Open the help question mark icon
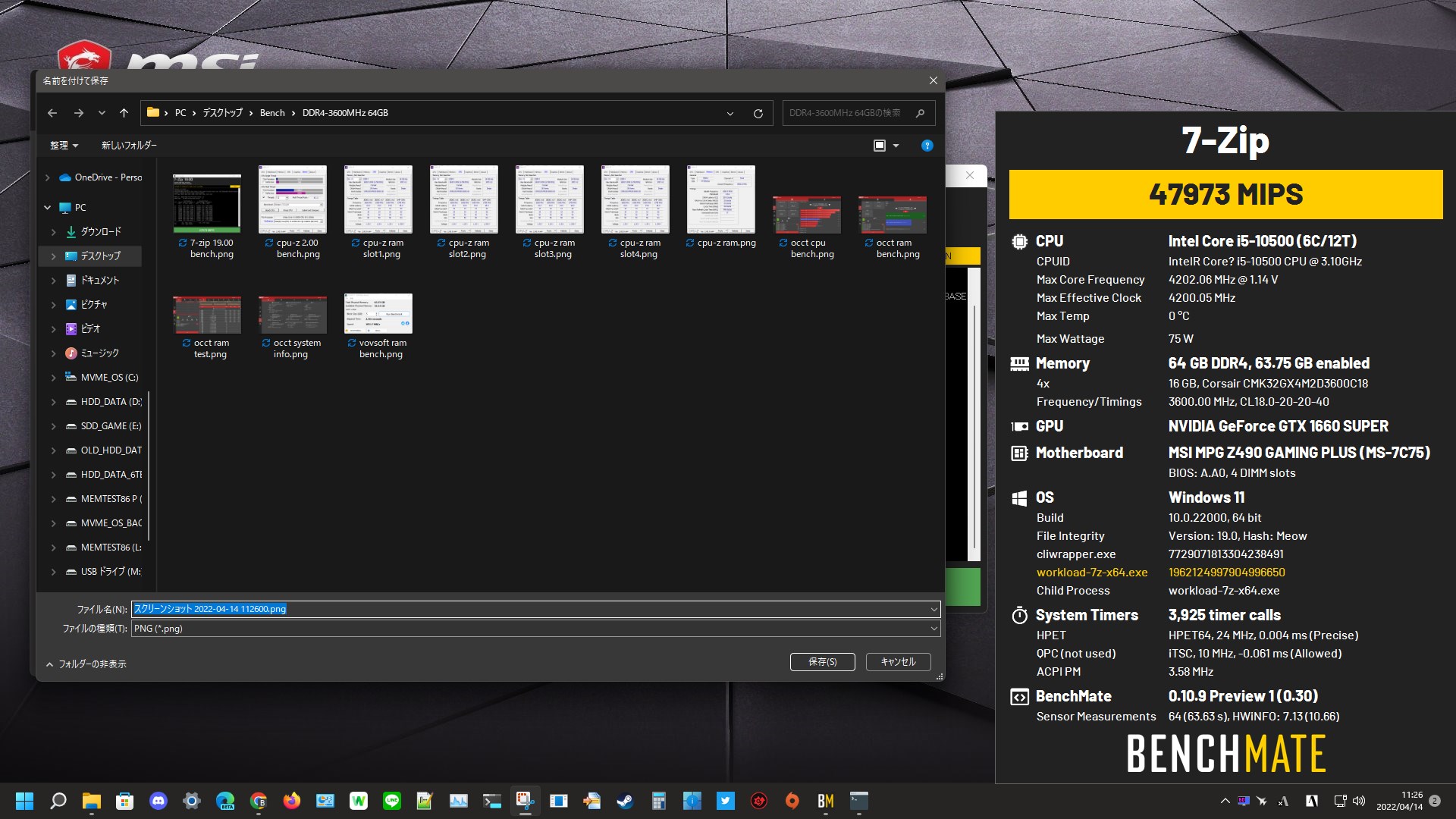Viewport: 1456px width, 819px height. [927, 146]
